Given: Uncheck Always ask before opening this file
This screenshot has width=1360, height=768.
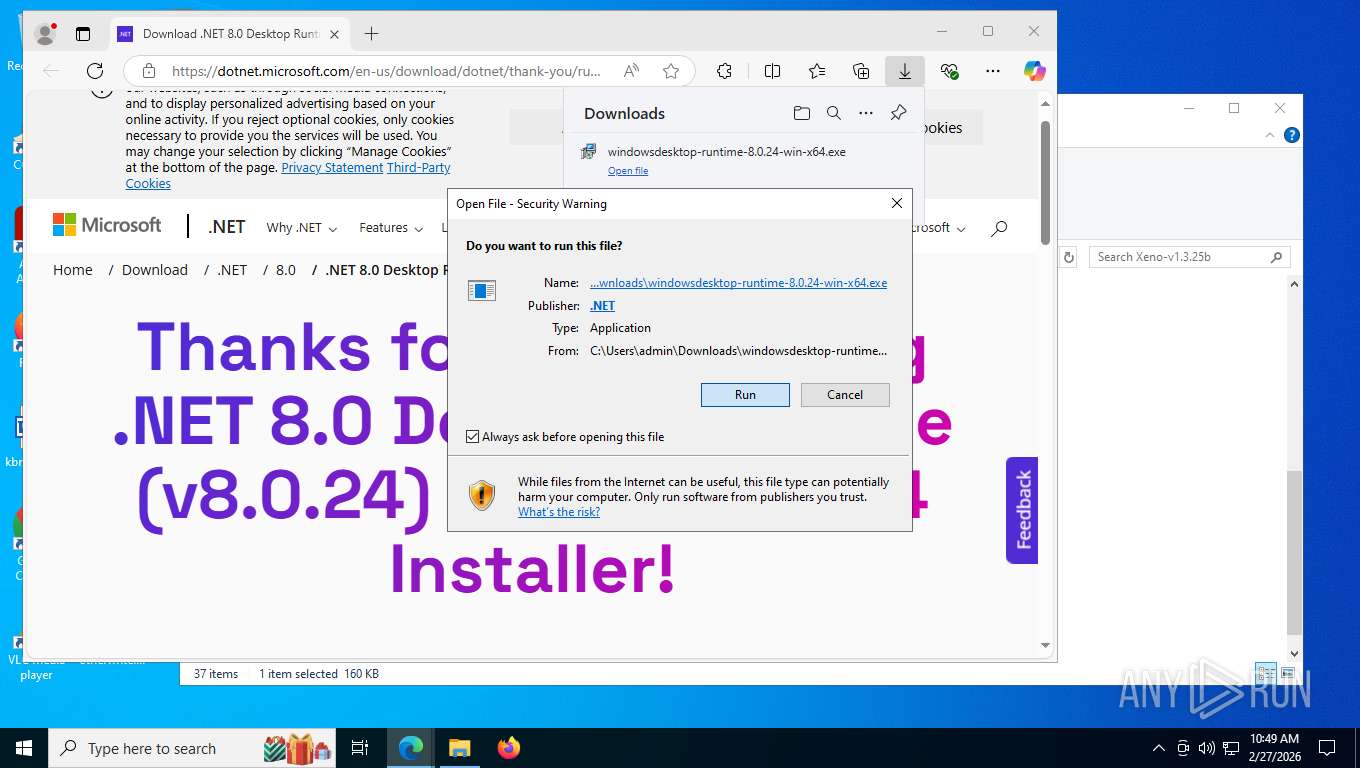Looking at the screenshot, I should 473,437.
